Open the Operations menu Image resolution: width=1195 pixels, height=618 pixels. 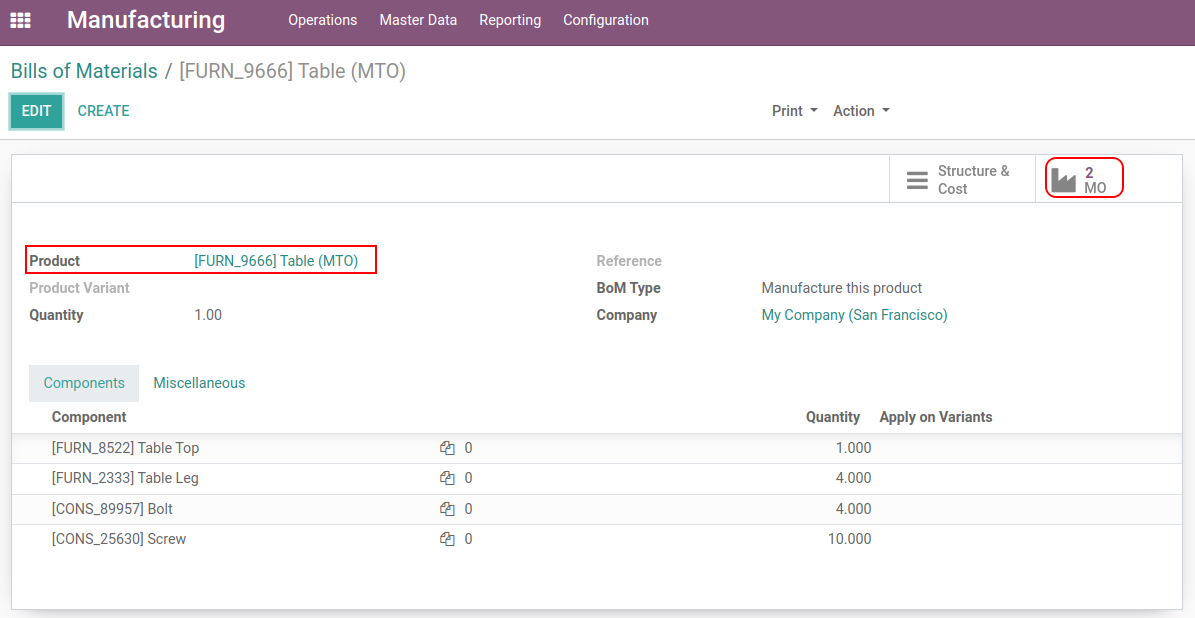(322, 20)
